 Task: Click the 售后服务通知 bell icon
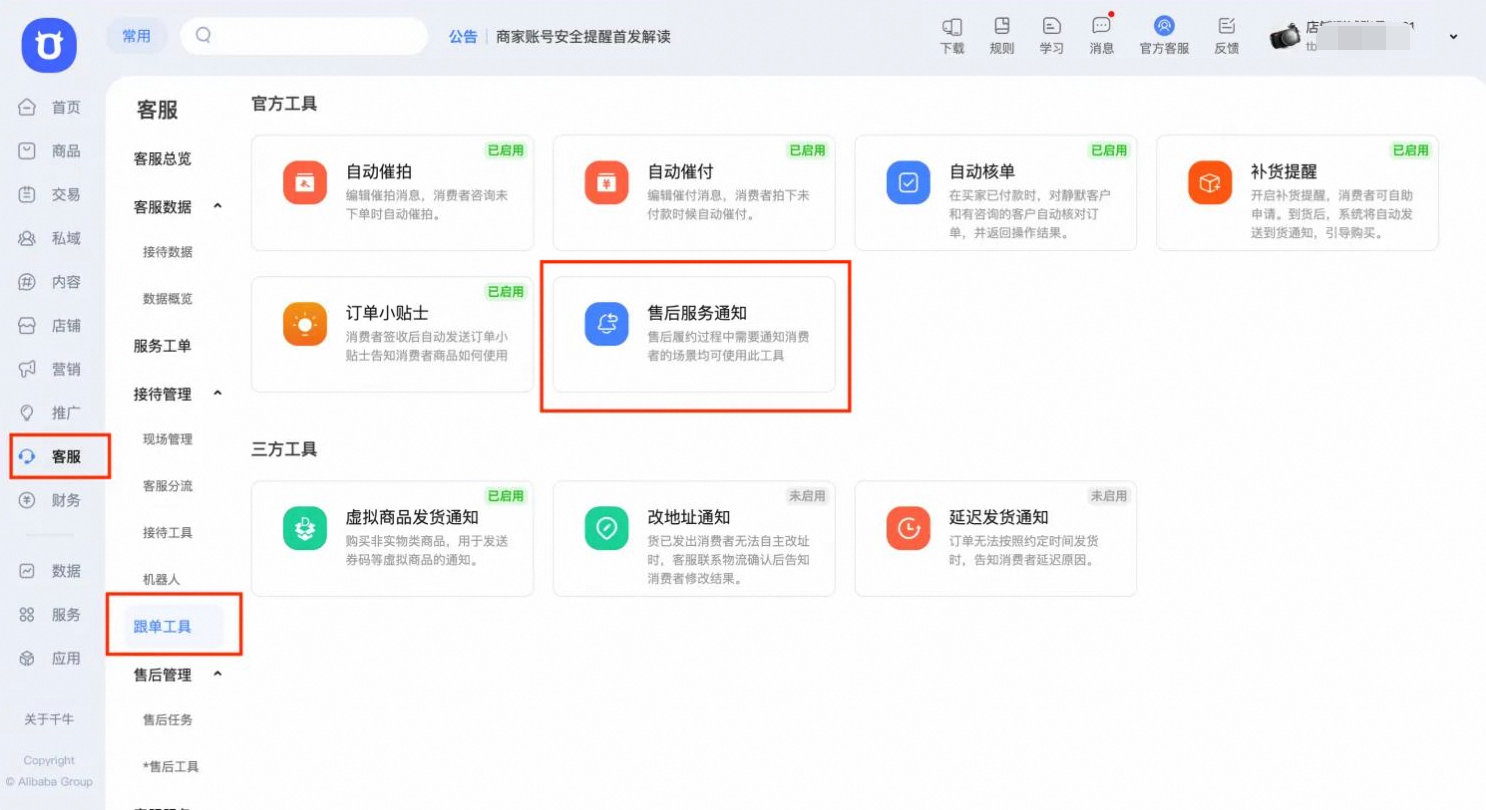pos(607,324)
